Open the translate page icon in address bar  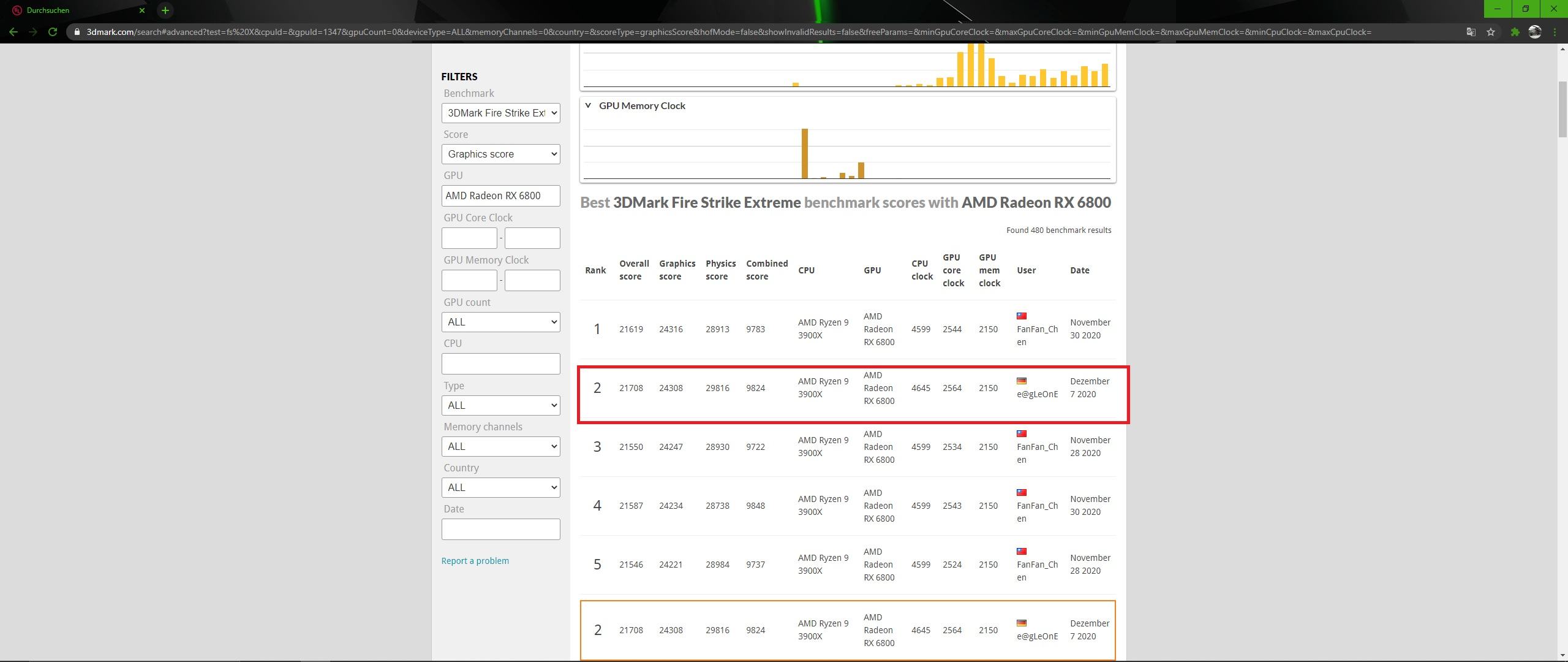(1471, 32)
